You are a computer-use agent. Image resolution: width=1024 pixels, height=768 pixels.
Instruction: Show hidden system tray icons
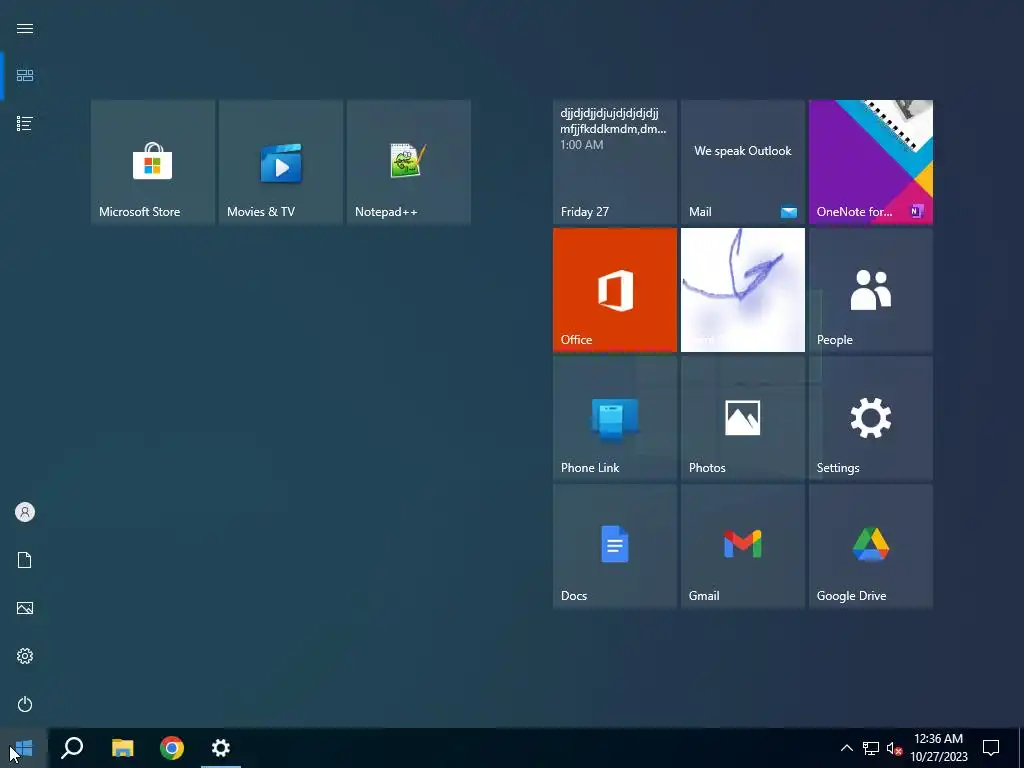click(x=846, y=748)
